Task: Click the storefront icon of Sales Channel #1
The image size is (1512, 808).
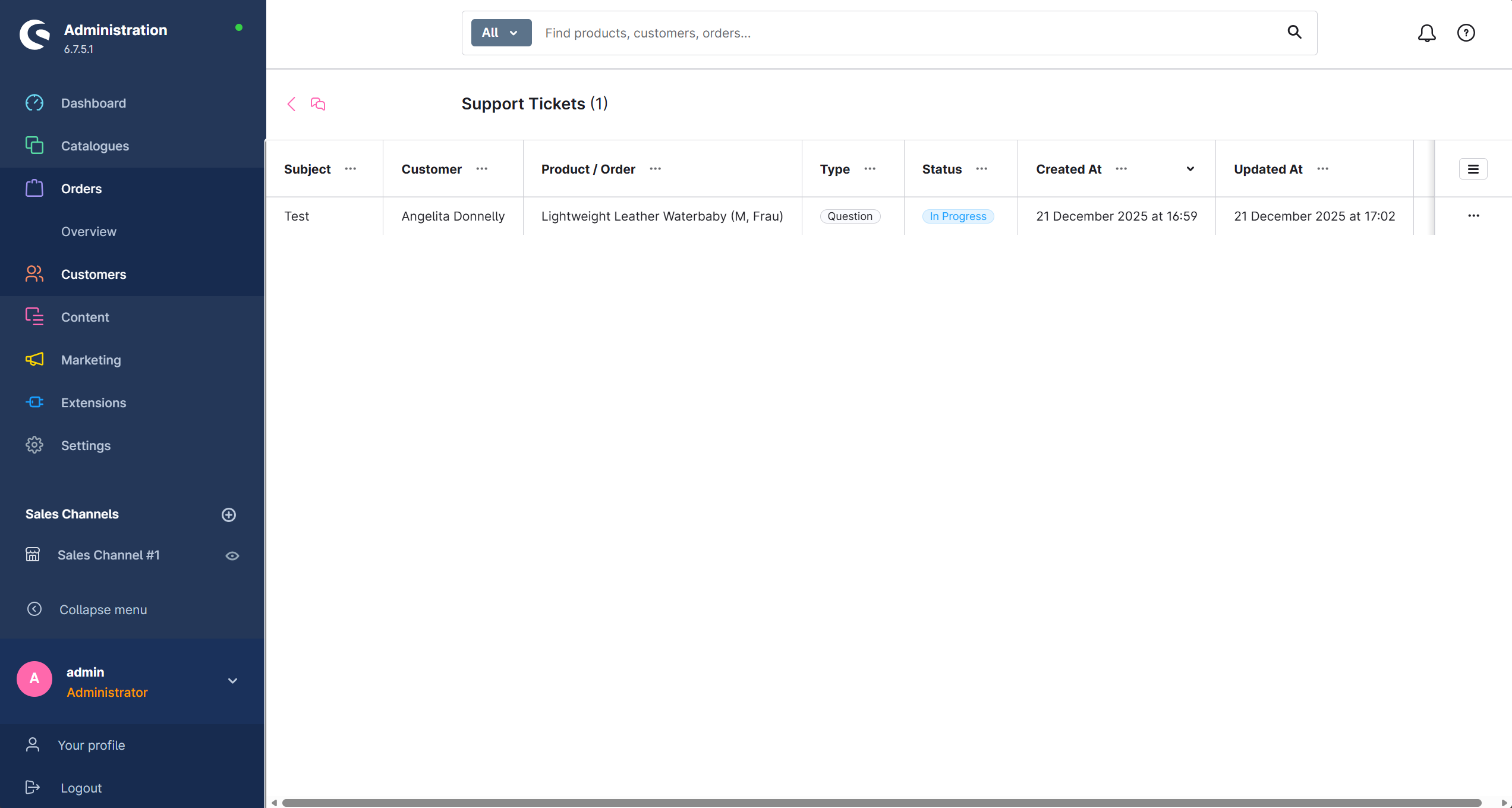Action: click(33, 555)
